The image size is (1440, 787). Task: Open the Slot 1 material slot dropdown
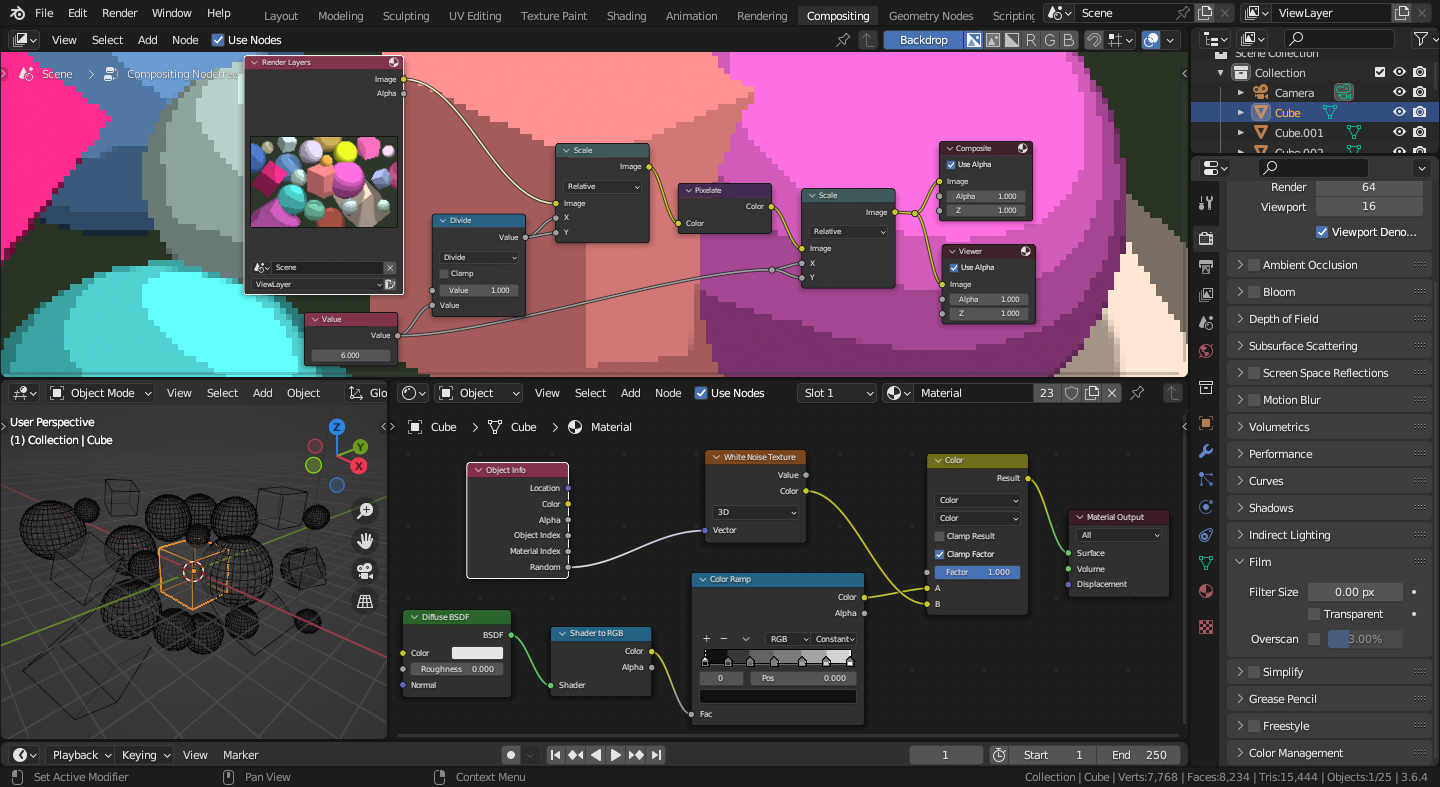tap(838, 393)
